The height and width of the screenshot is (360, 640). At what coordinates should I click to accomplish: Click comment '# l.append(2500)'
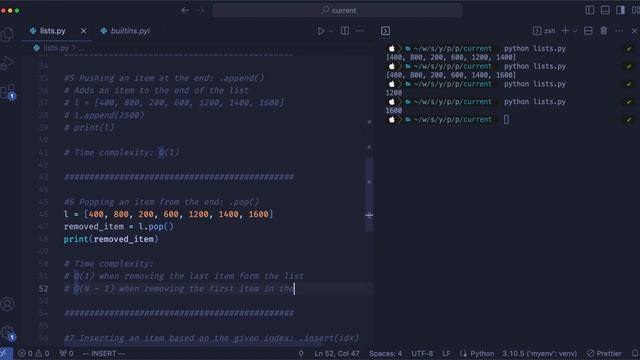pos(104,116)
